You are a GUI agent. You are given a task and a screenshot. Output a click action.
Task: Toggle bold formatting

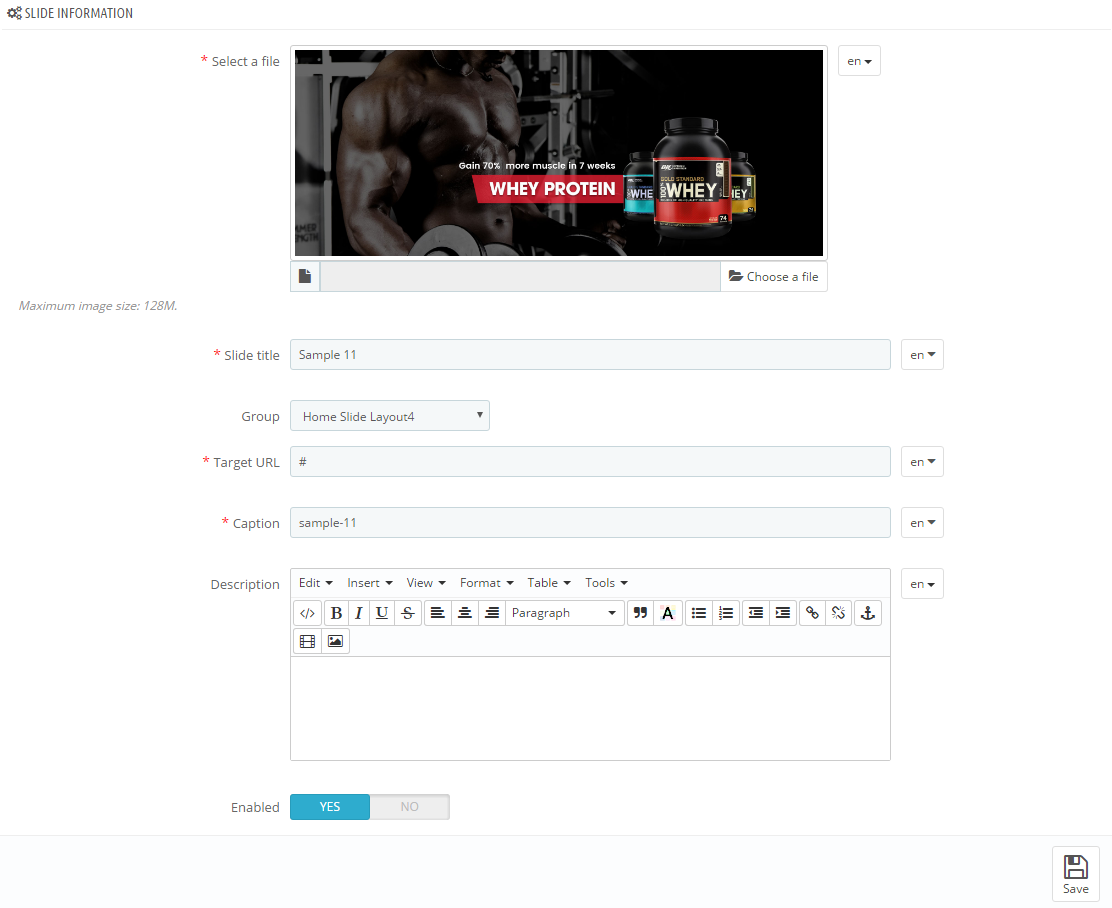[x=337, y=613]
